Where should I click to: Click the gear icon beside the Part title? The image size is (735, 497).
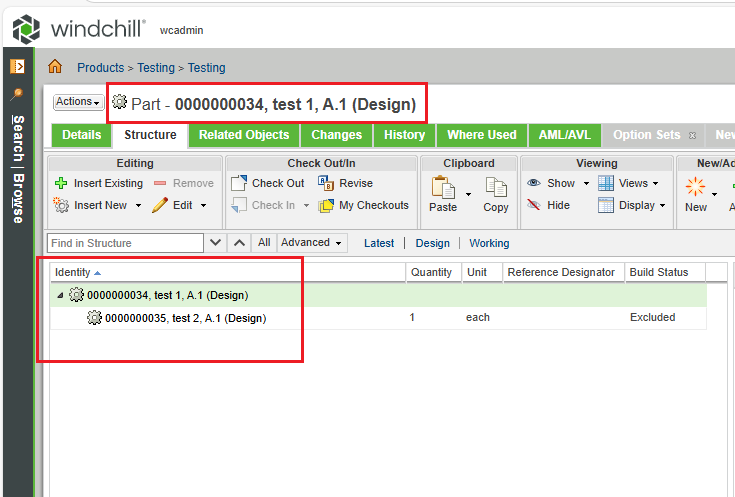pos(120,101)
